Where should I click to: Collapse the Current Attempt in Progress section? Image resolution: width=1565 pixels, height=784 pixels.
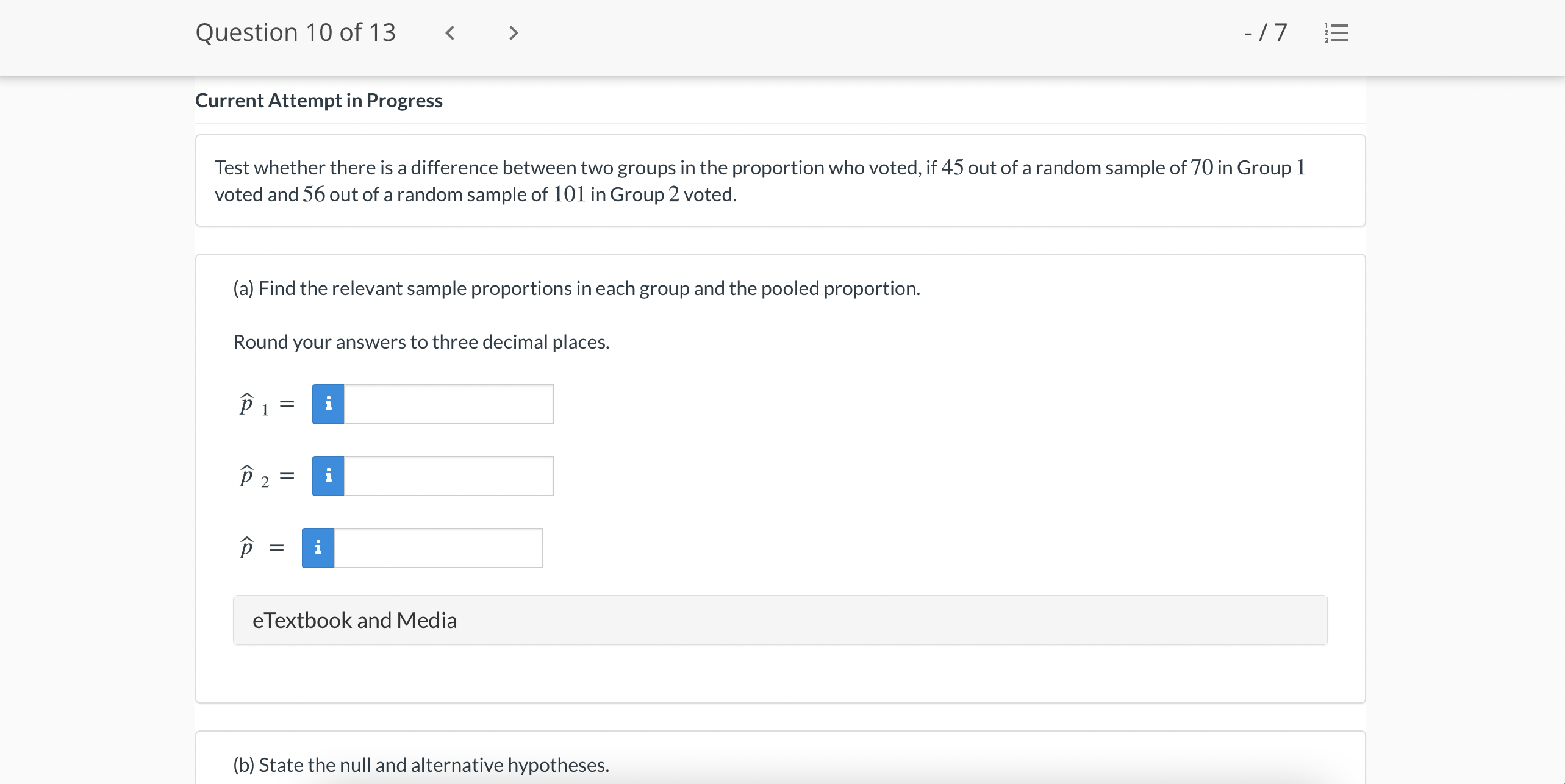pyautogui.click(x=319, y=100)
